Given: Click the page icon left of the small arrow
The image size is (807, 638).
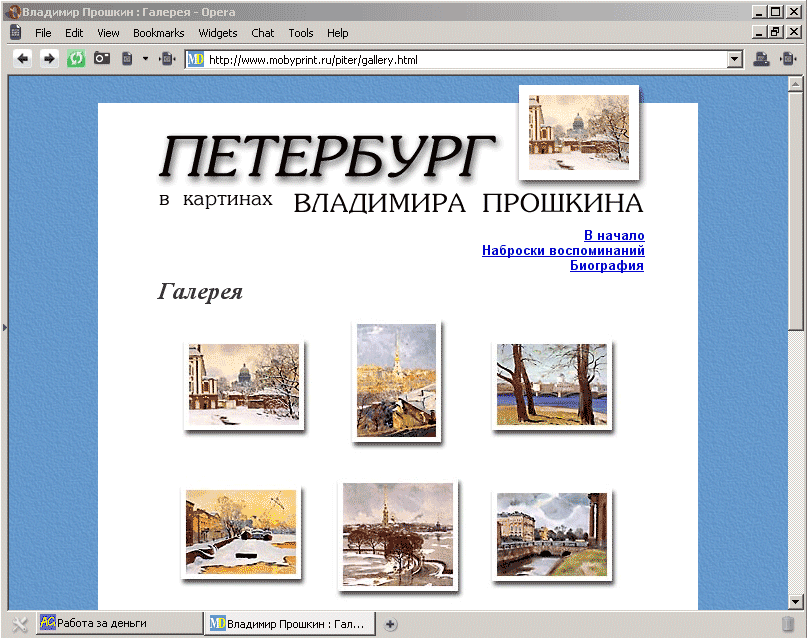Looking at the screenshot, I should 127,59.
